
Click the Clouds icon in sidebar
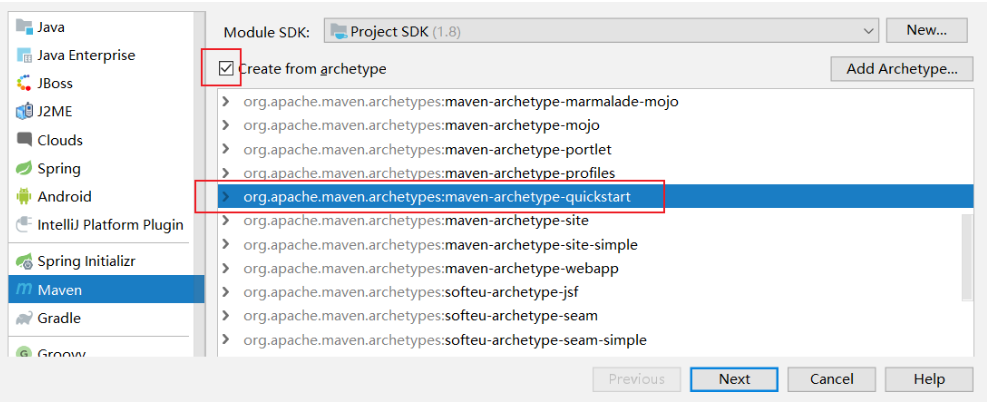[25, 140]
